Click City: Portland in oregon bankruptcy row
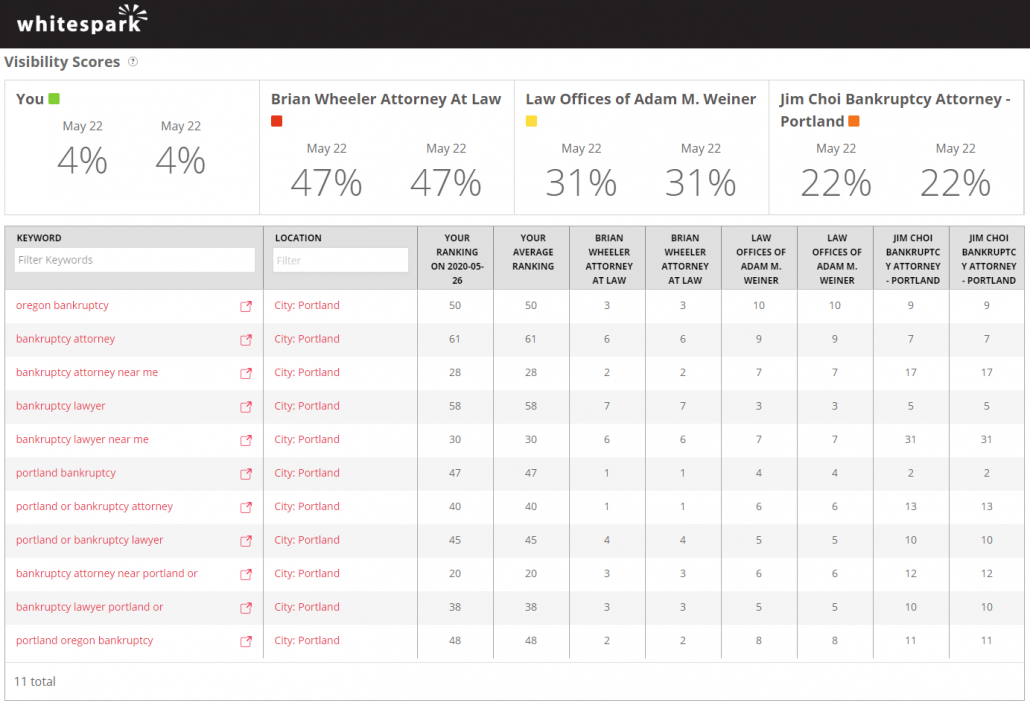1030x703 pixels. pyautogui.click(x=307, y=306)
